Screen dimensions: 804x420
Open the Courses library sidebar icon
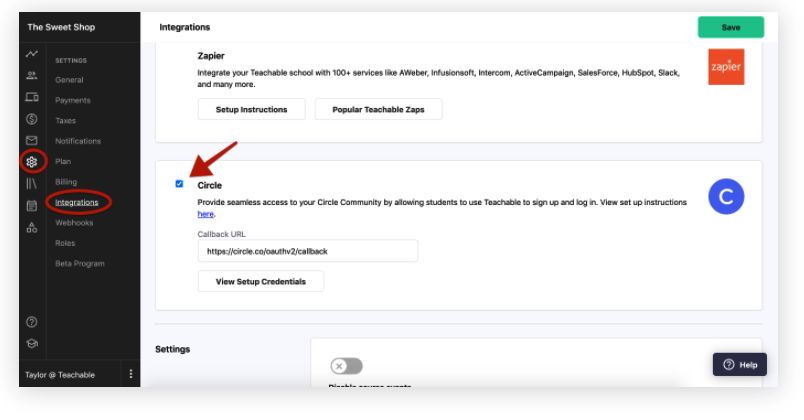point(32,184)
